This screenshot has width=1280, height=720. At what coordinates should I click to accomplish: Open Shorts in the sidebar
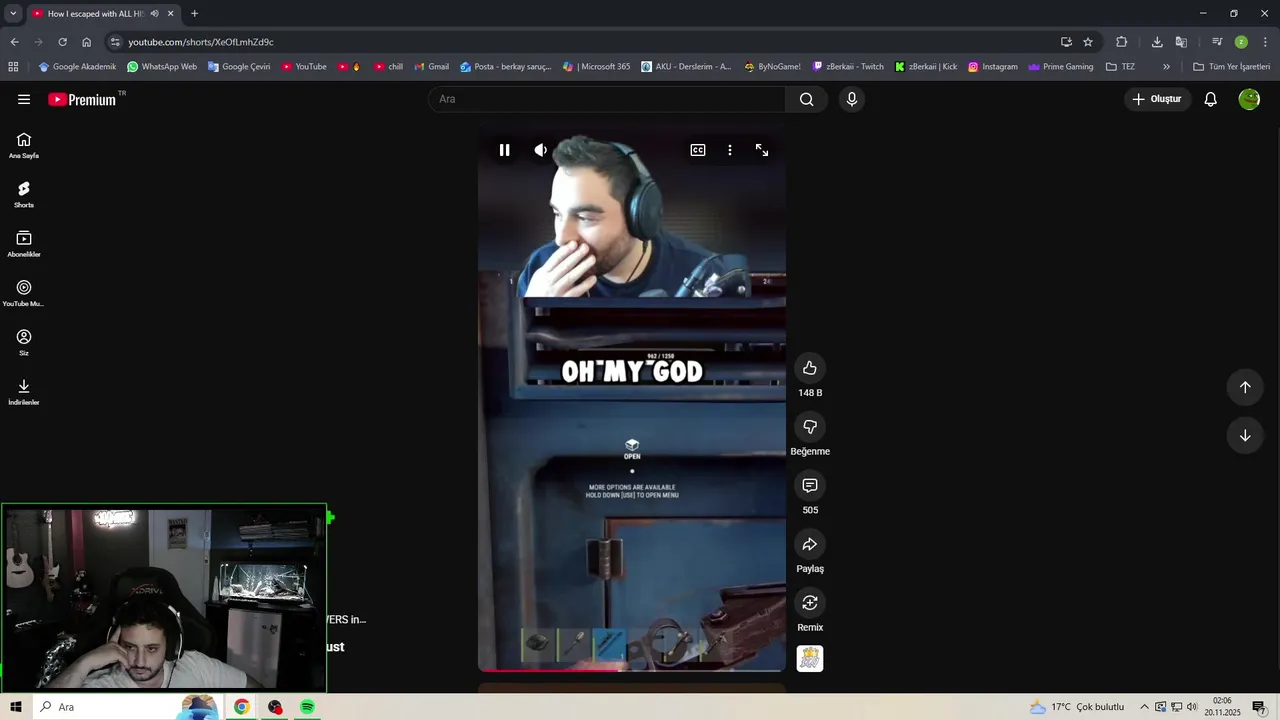[x=24, y=194]
